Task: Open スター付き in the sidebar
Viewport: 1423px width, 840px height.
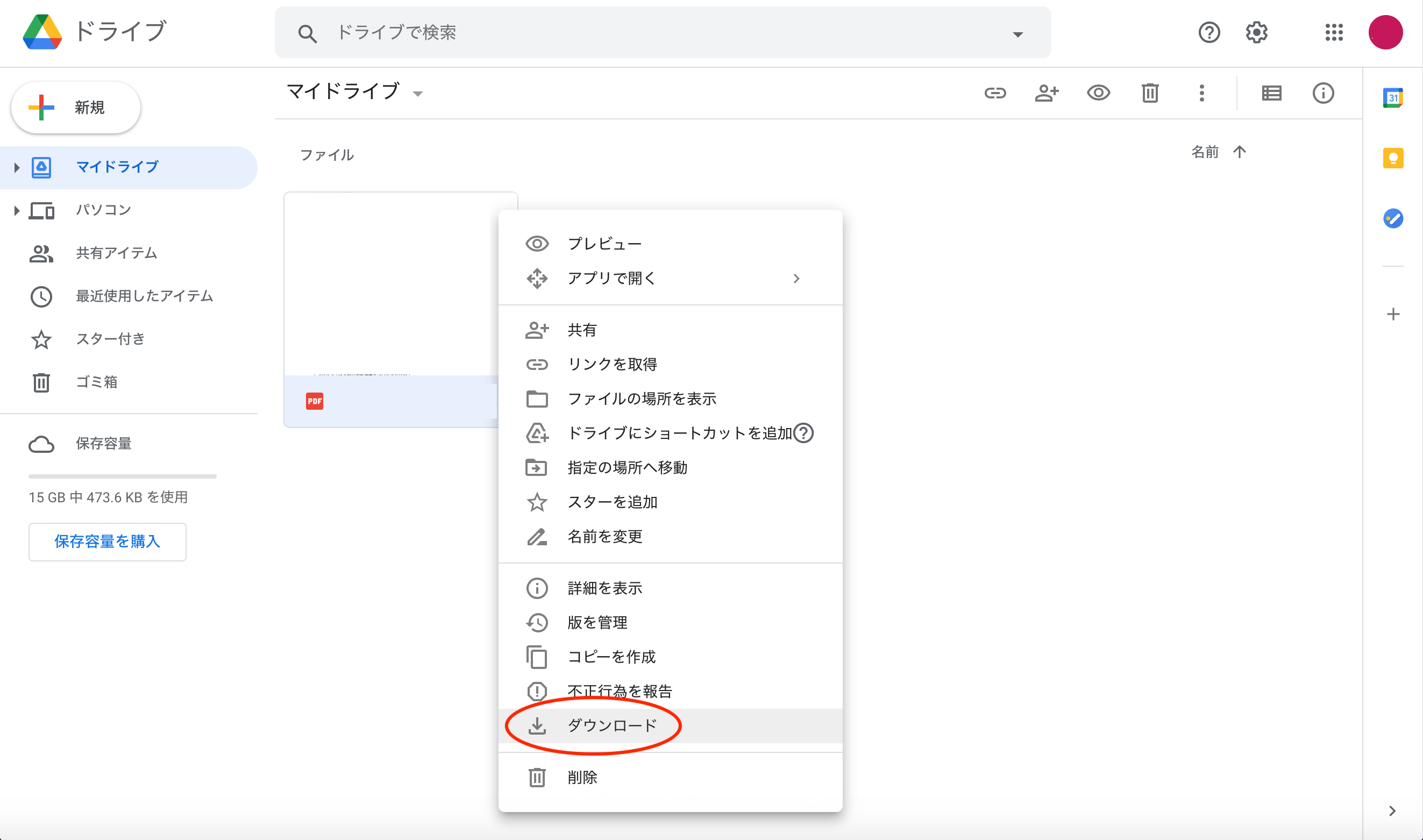Action: 129,340
